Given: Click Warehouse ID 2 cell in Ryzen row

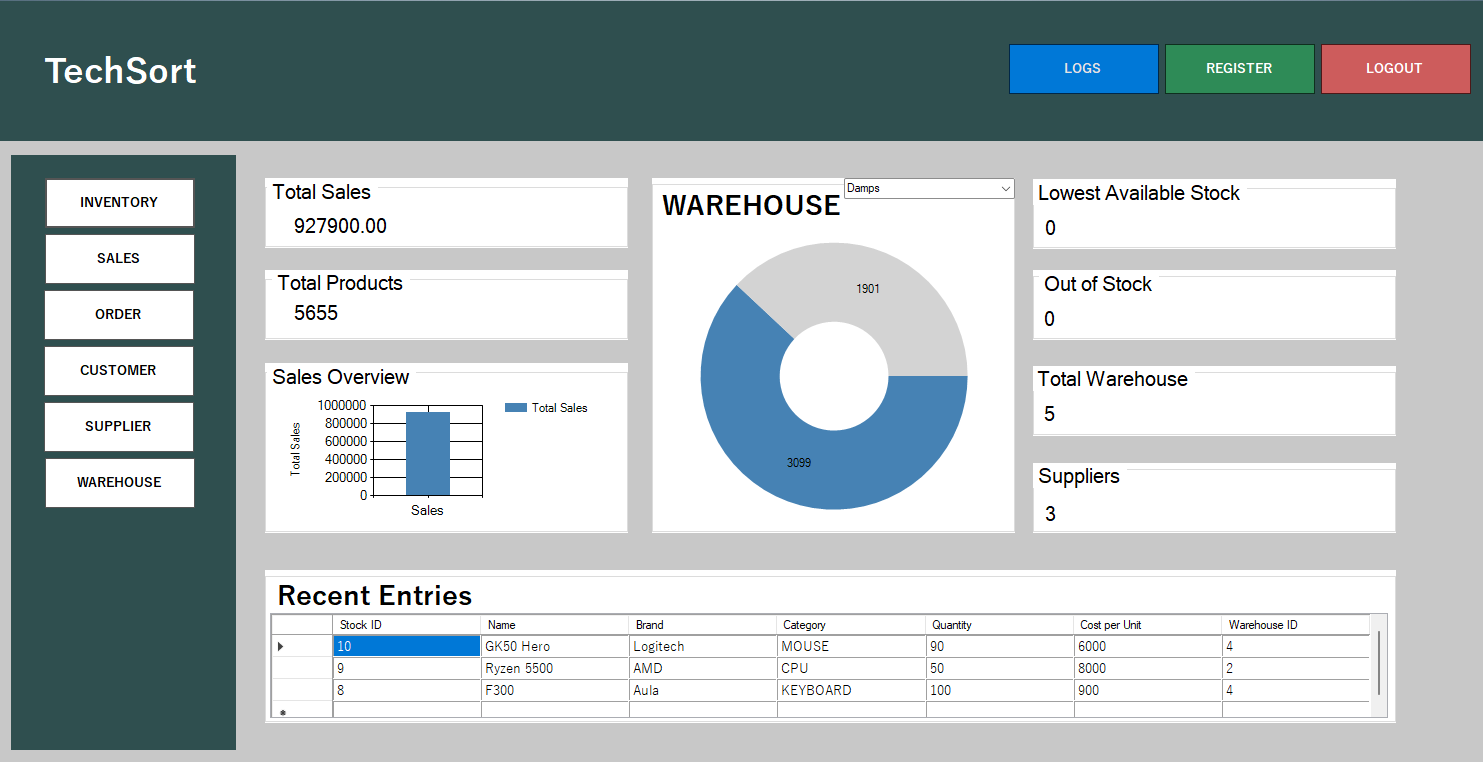Looking at the screenshot, I should 1296,669.
